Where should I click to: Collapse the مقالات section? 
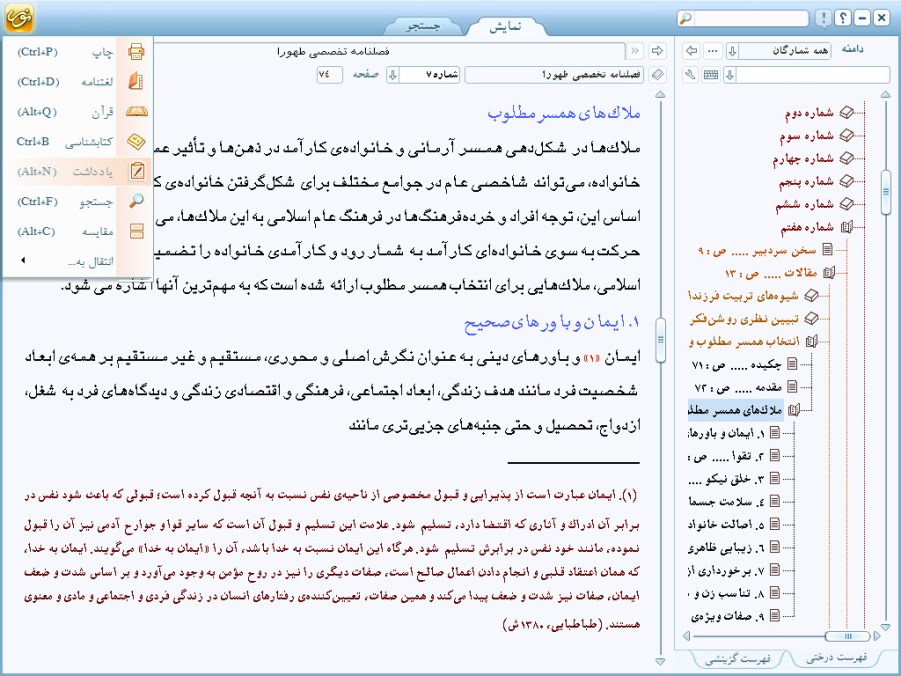point(829,272)
